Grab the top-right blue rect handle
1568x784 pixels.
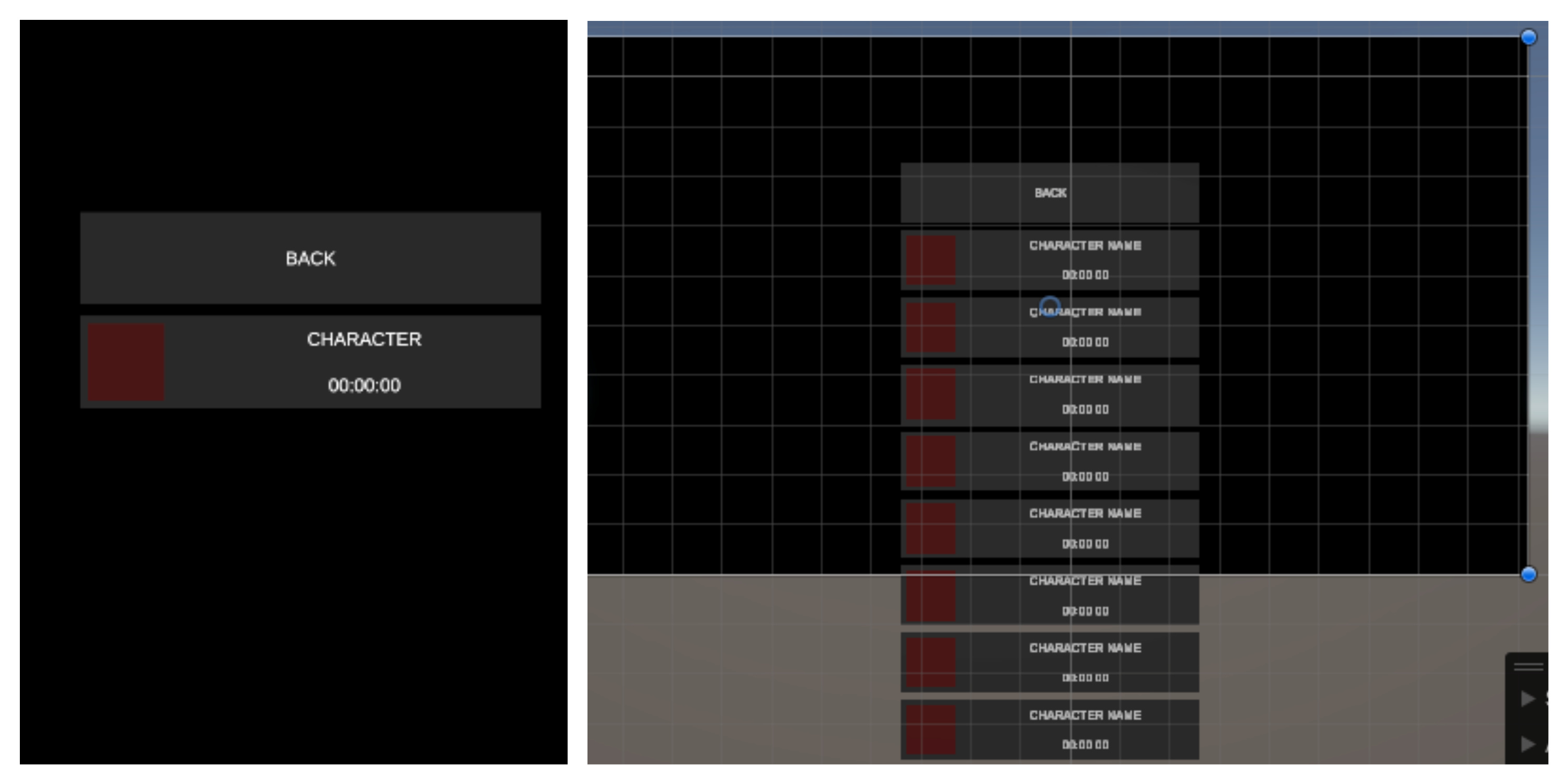coord(1528,37)
